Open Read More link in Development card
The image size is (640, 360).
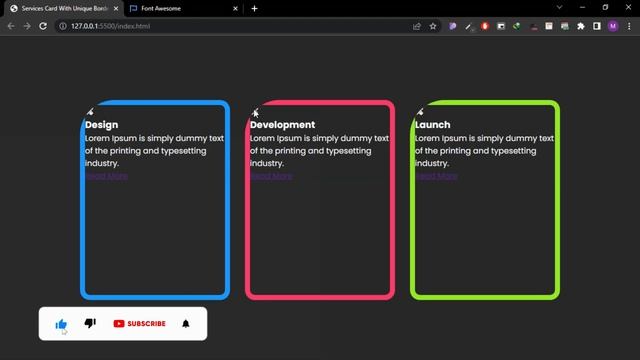(271, 176)
